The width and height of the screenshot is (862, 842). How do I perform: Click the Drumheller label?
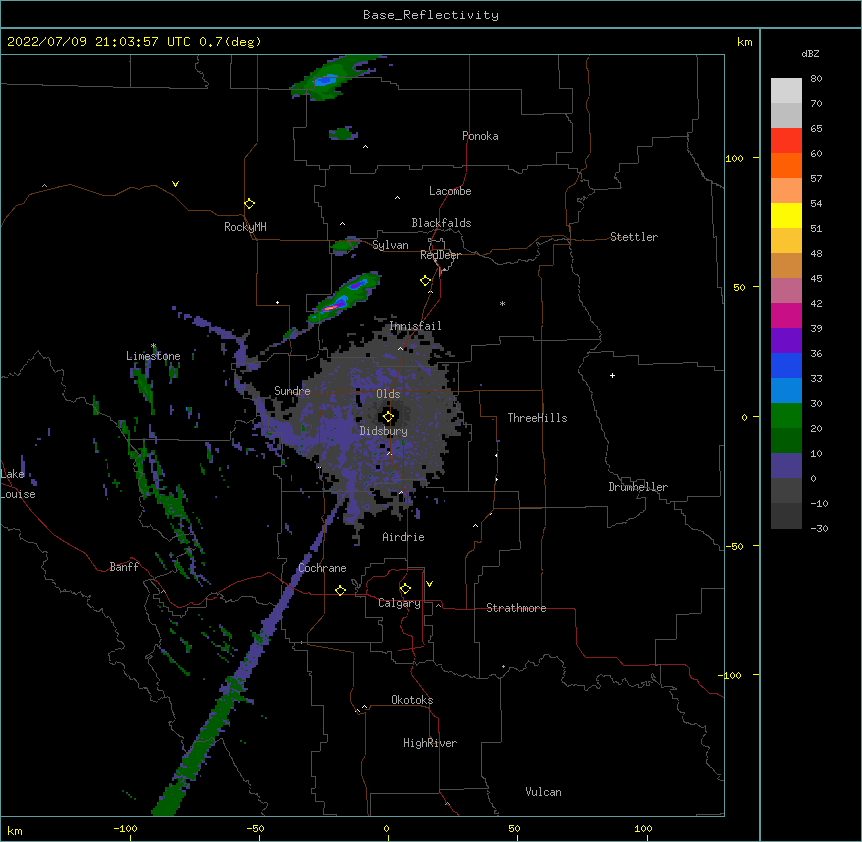coord(638,487)
